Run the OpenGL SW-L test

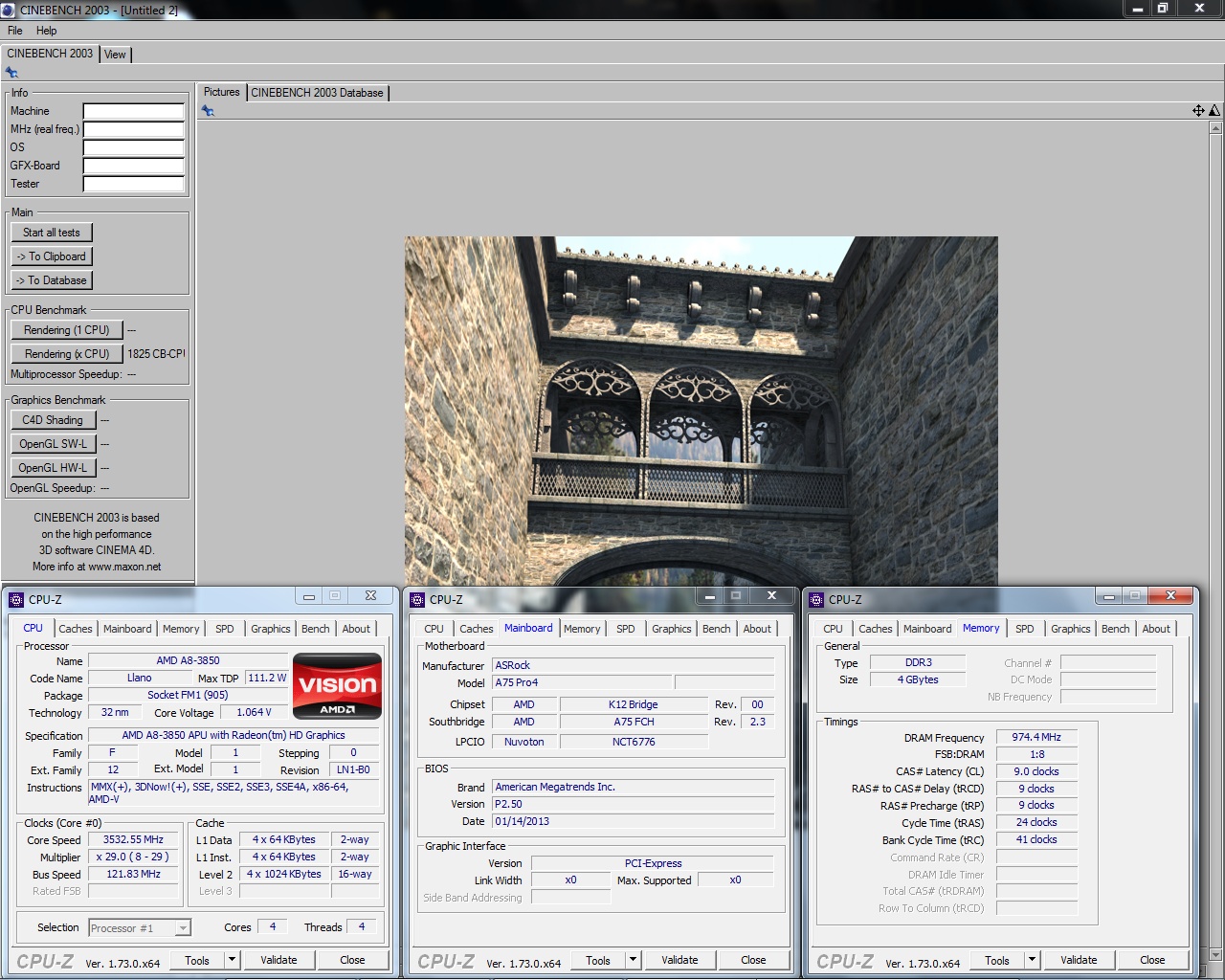click(x=53, y=444)
